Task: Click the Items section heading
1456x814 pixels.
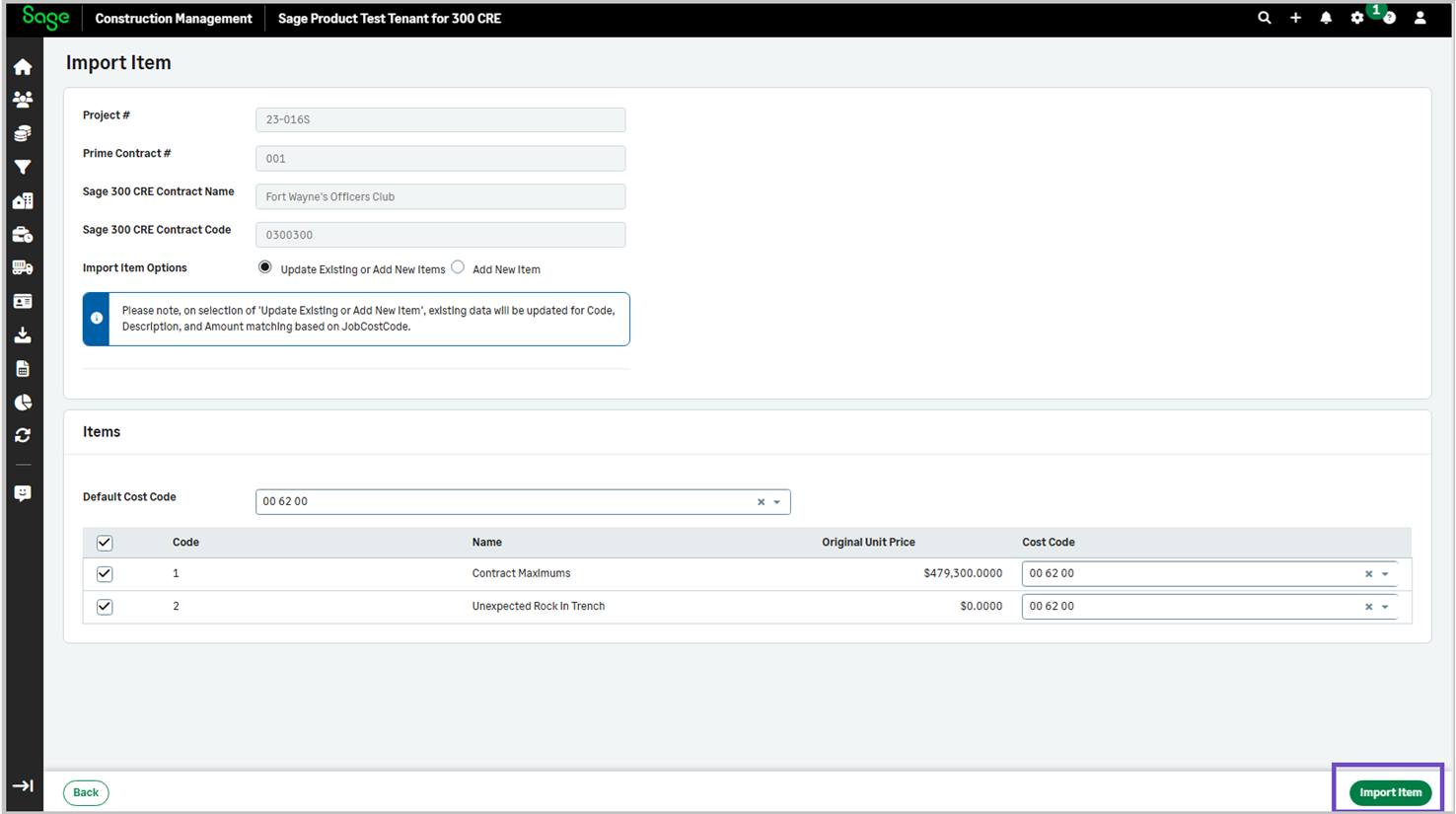Action: click(x=102, y=432)
